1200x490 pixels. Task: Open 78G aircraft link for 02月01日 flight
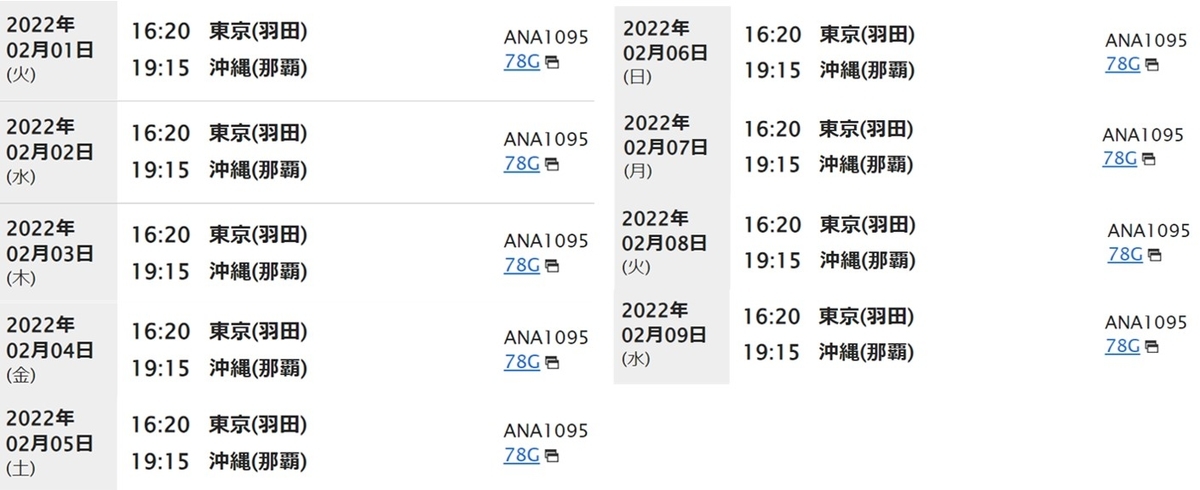(x=521, y=62)
